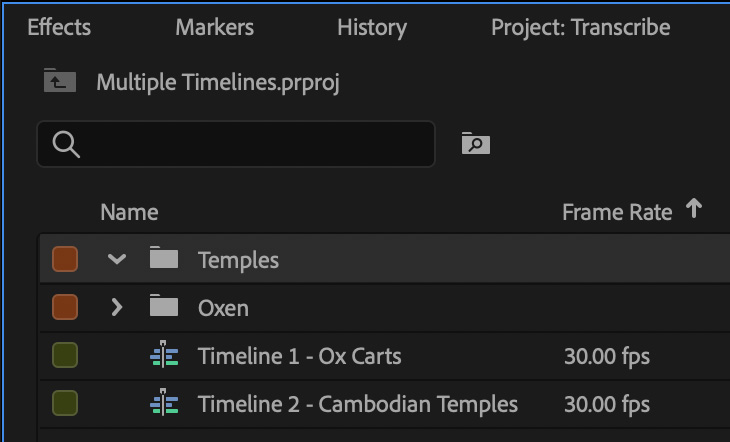Screen dimensions: 730x442
Task: Expand the Oxen bin chevron
Action: (117, 307)
